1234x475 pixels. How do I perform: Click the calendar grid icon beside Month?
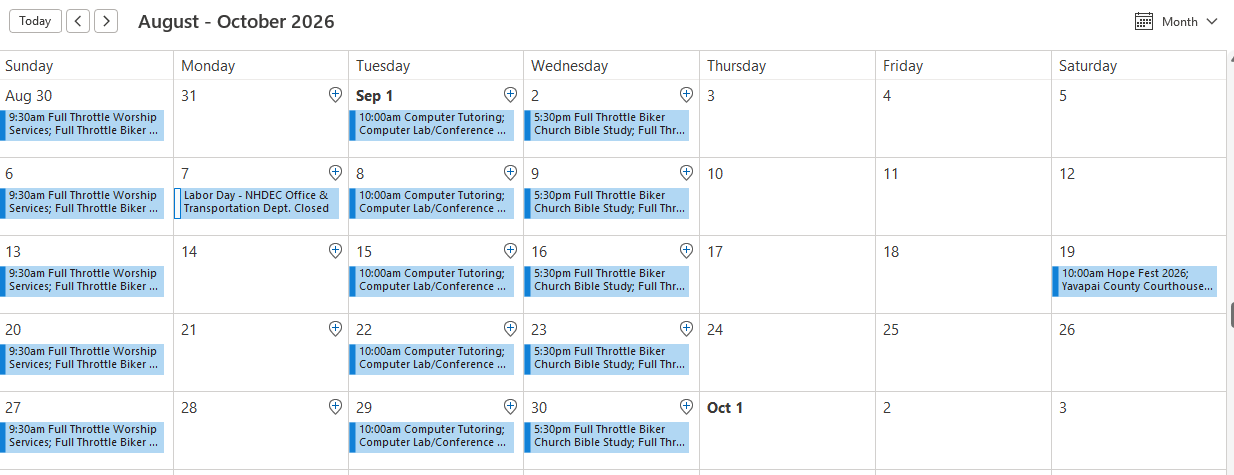click(1144, 21)
